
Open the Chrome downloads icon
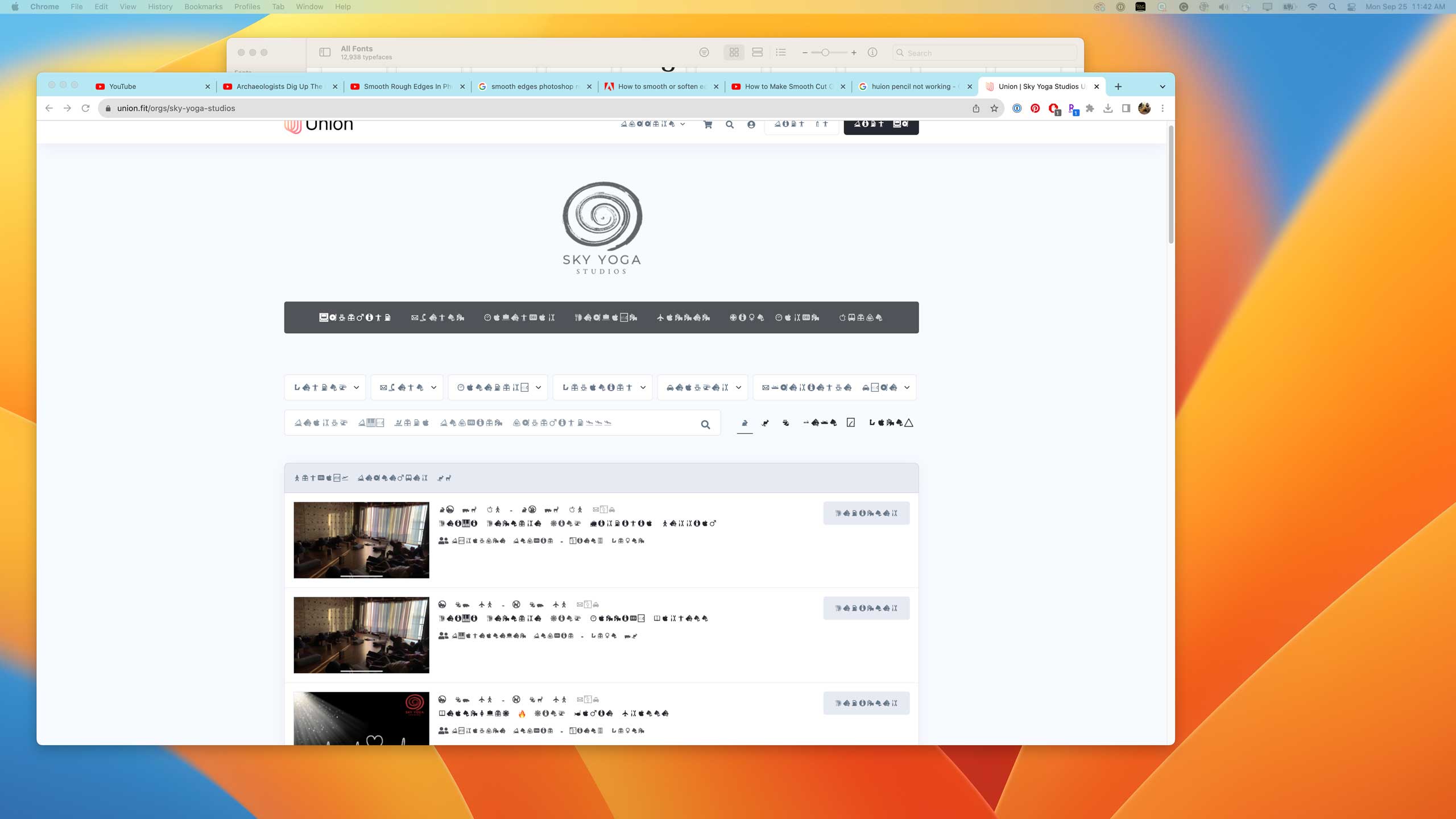coord(1108,108)
